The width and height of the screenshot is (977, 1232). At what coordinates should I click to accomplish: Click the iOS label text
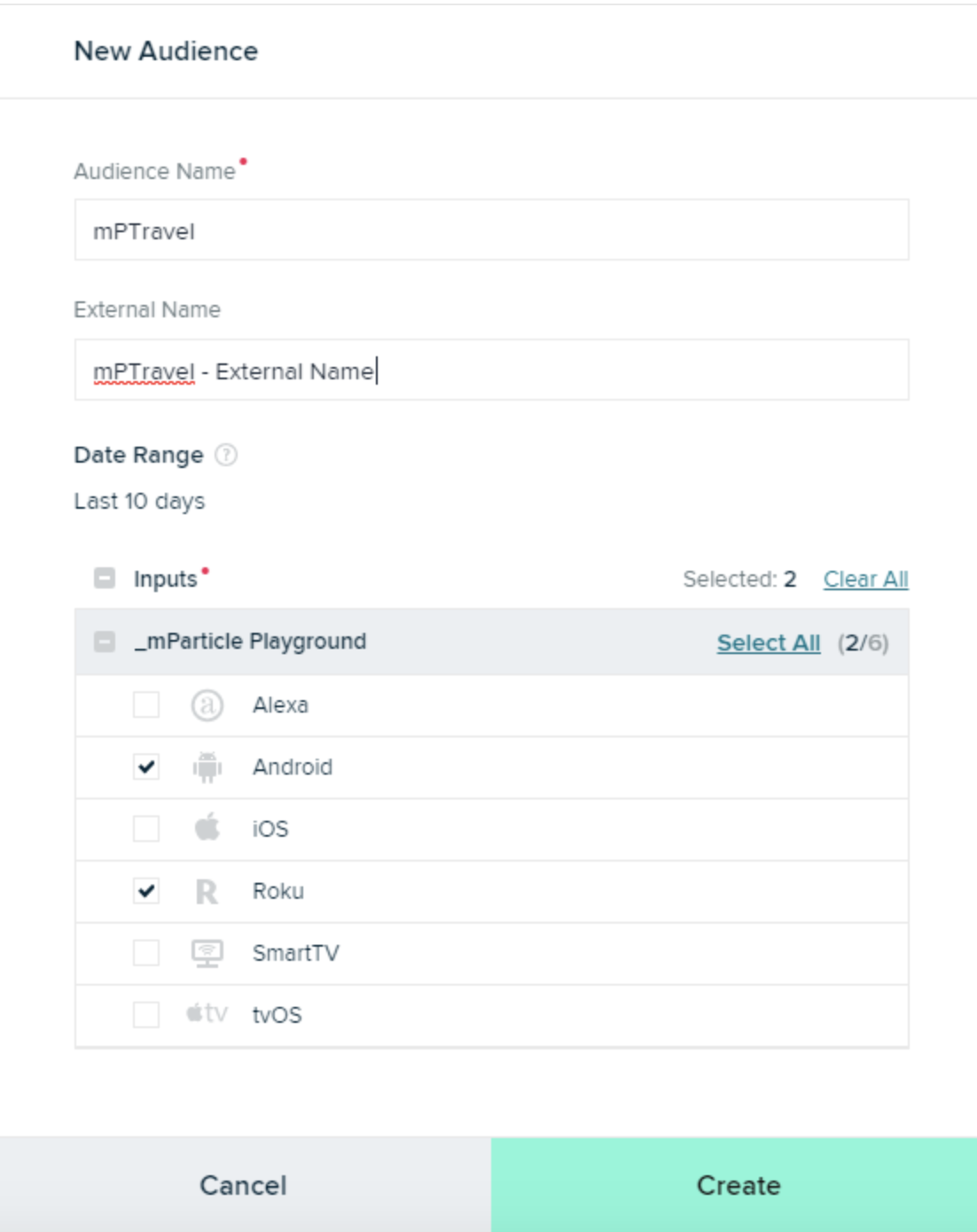coord(270,829)
